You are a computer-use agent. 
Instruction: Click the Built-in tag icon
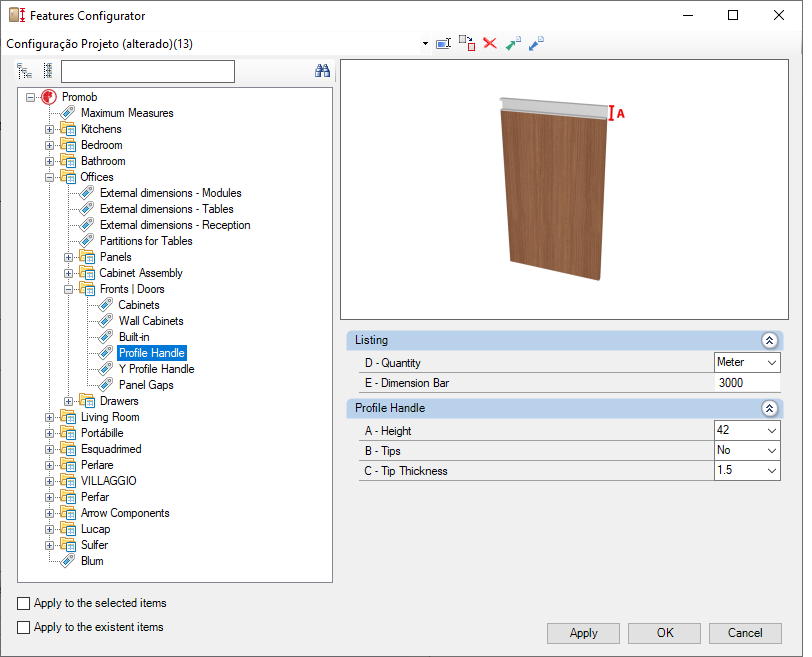tap(106, 337)
